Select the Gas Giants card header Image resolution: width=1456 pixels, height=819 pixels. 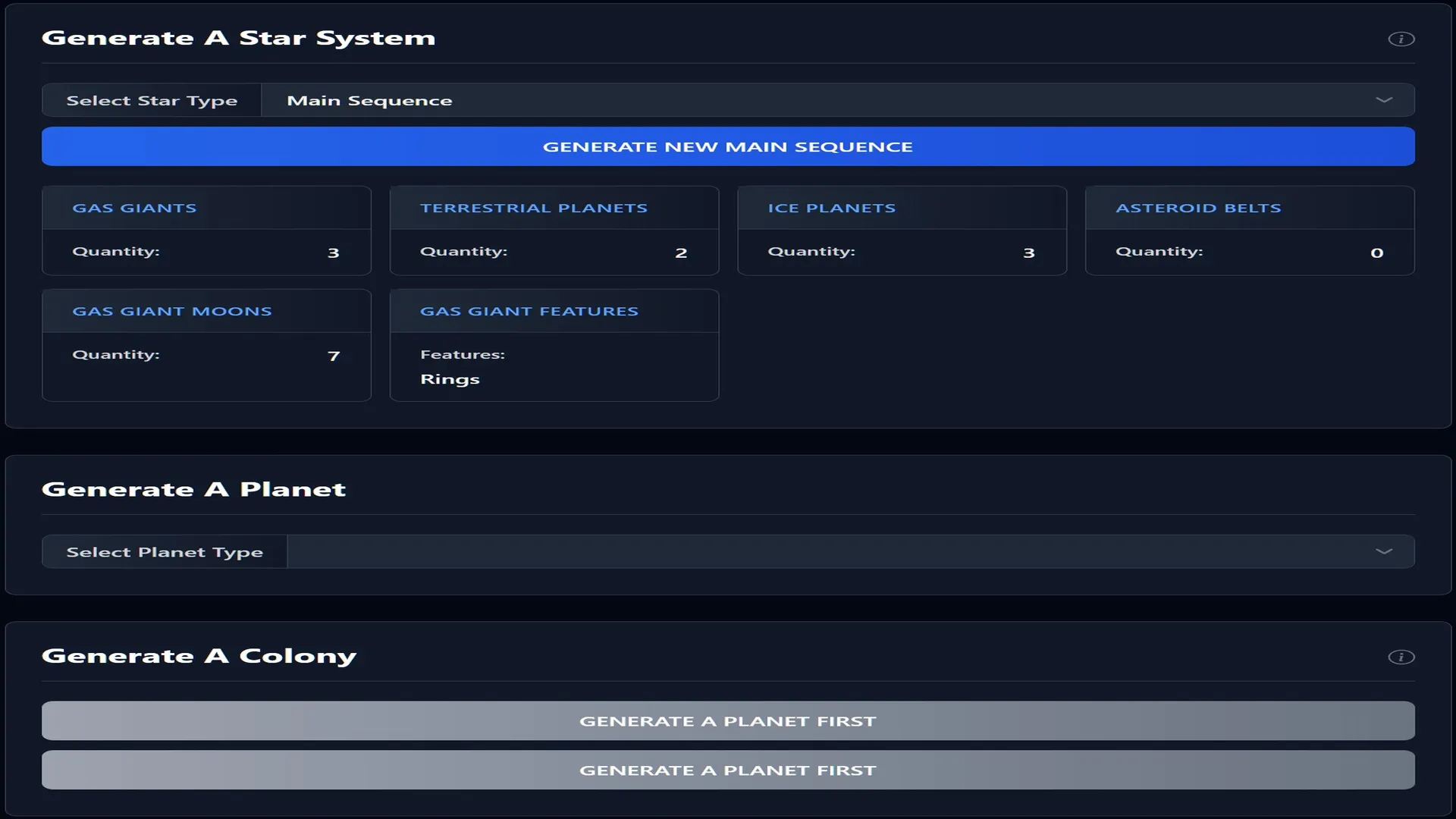(134, 208)
